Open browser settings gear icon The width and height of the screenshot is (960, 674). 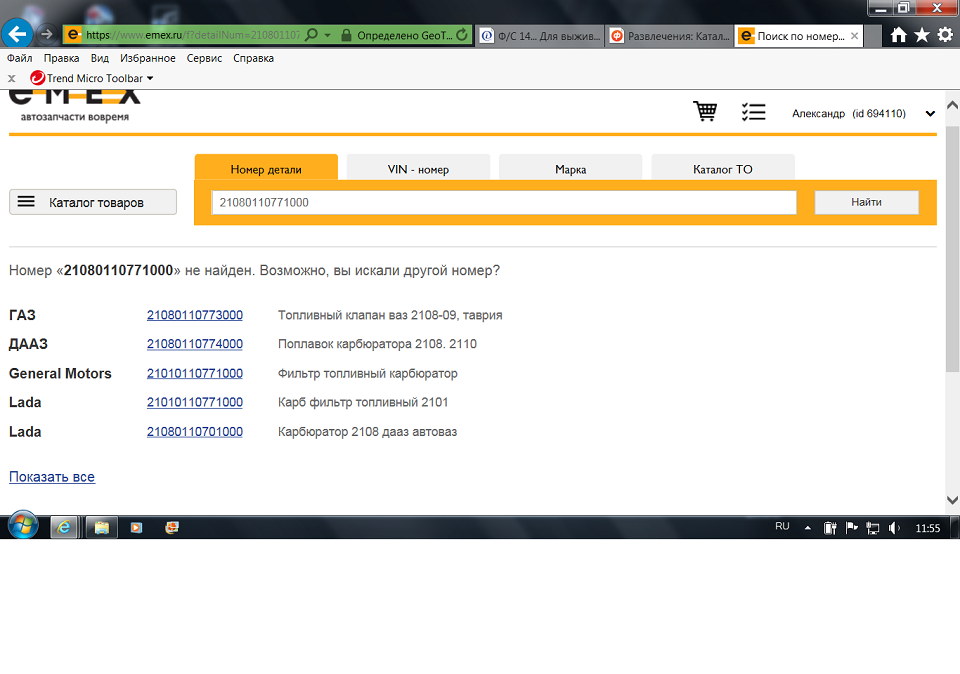pyautogui.click(x=944, y=35)
